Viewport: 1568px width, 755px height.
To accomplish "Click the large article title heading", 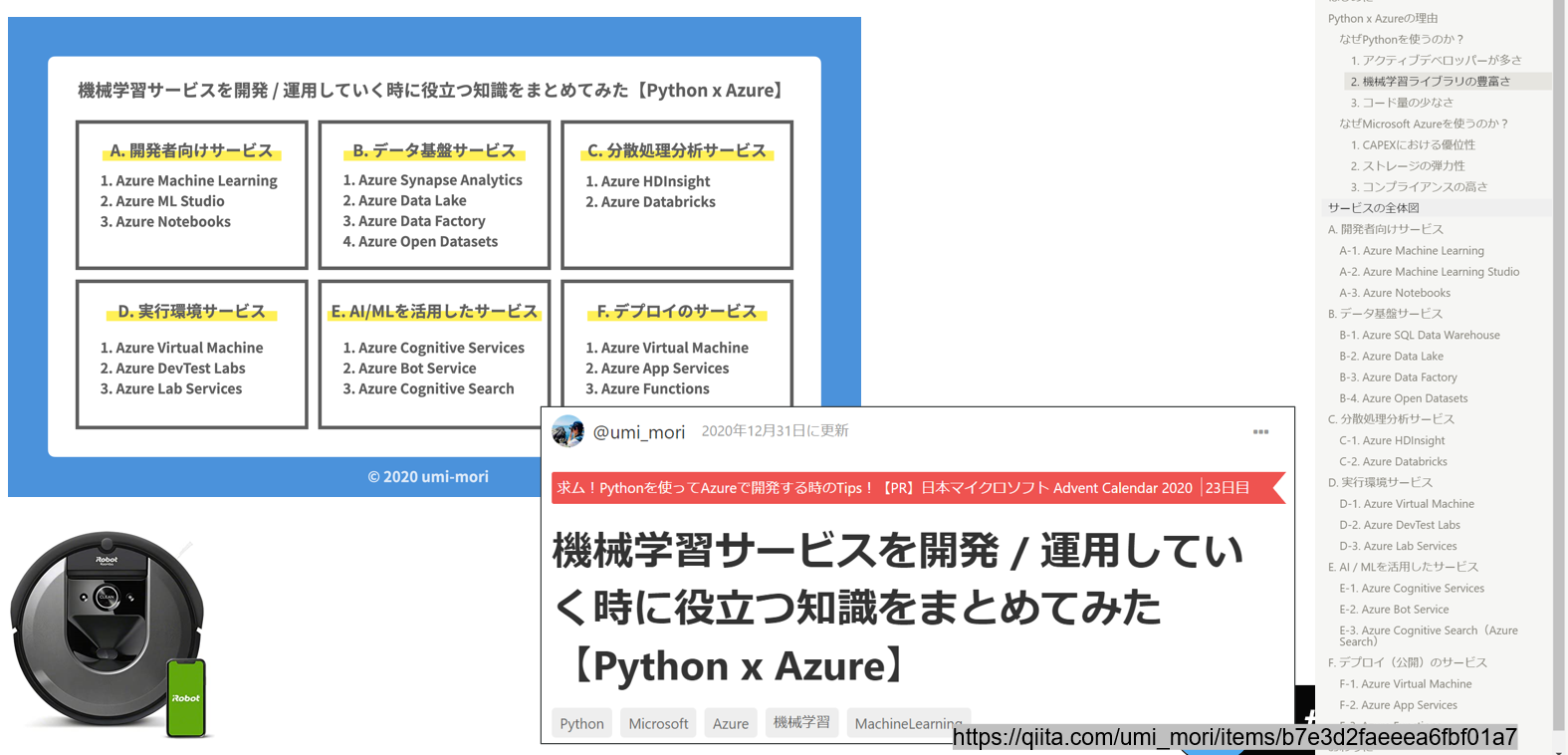I will tap(898, 608).
